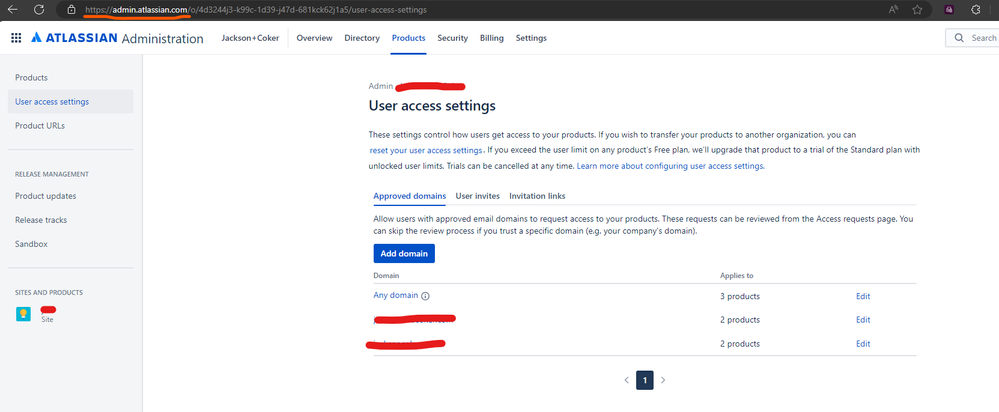
Task: Open Products in the left sidebar
Action: (x=31, y=78)
